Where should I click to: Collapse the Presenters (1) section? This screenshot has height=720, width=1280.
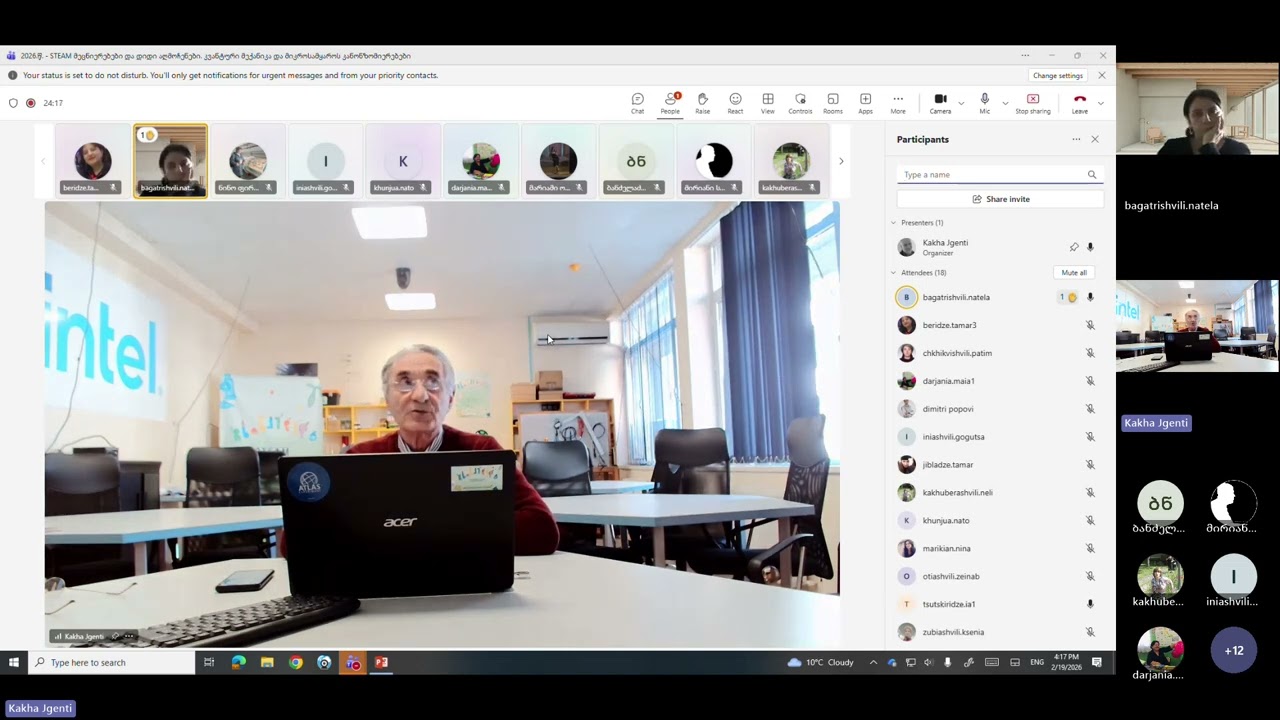pos(894,223)
